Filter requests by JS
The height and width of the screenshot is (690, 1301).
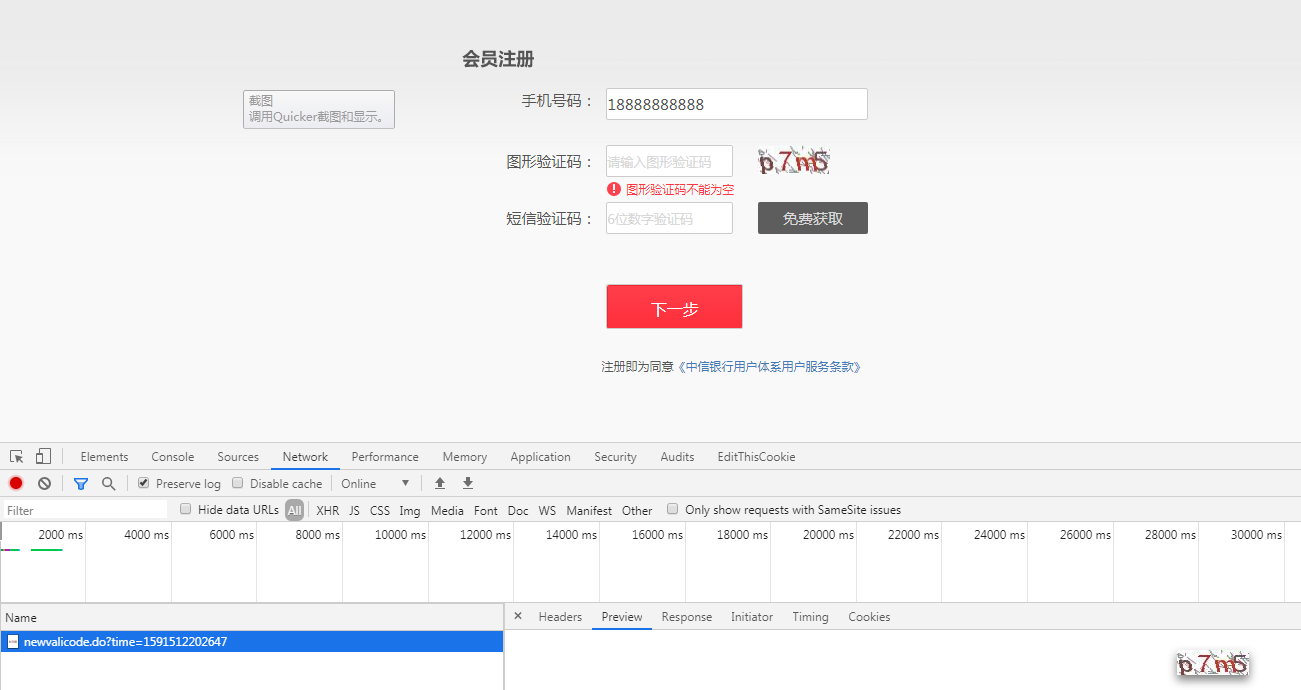click(354, 510)
